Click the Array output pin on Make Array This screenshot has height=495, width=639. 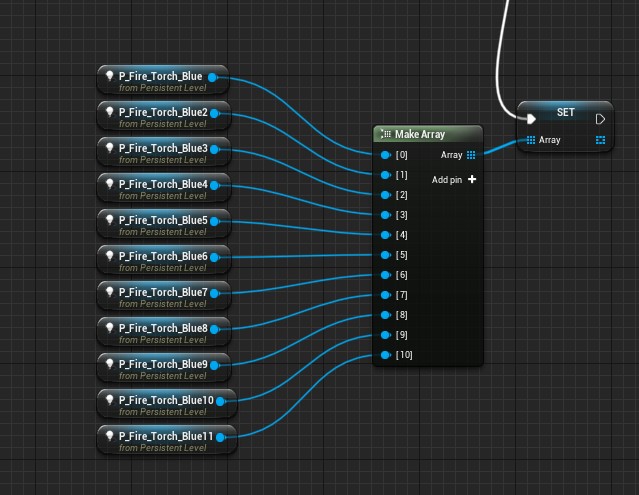[x=471, y=155]
